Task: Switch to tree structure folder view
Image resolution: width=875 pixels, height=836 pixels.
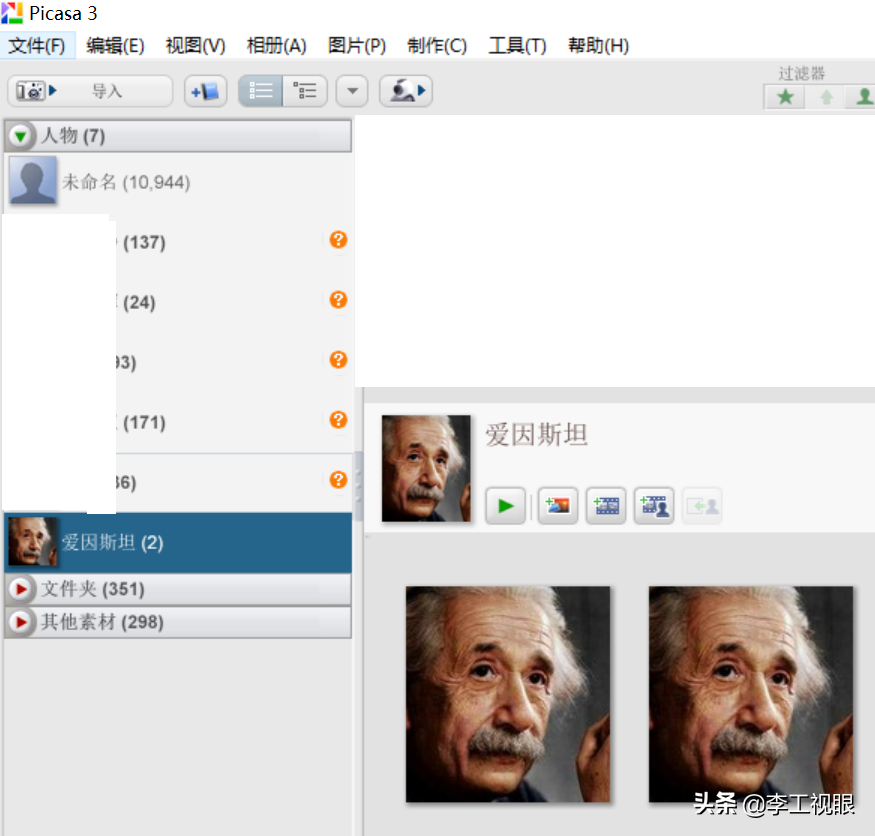Action: click(305, 91)
